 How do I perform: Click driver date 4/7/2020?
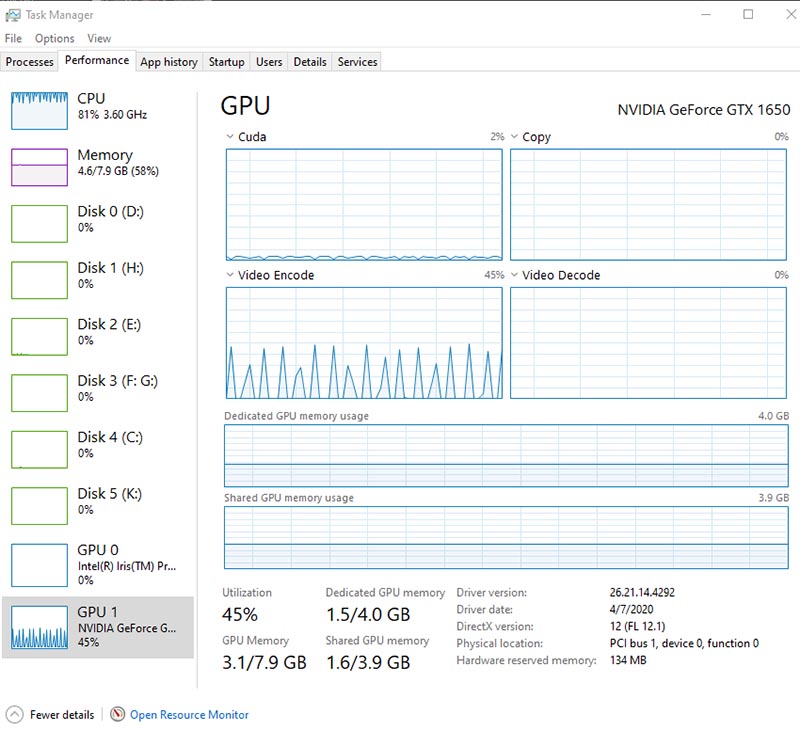tap(631, 609)
